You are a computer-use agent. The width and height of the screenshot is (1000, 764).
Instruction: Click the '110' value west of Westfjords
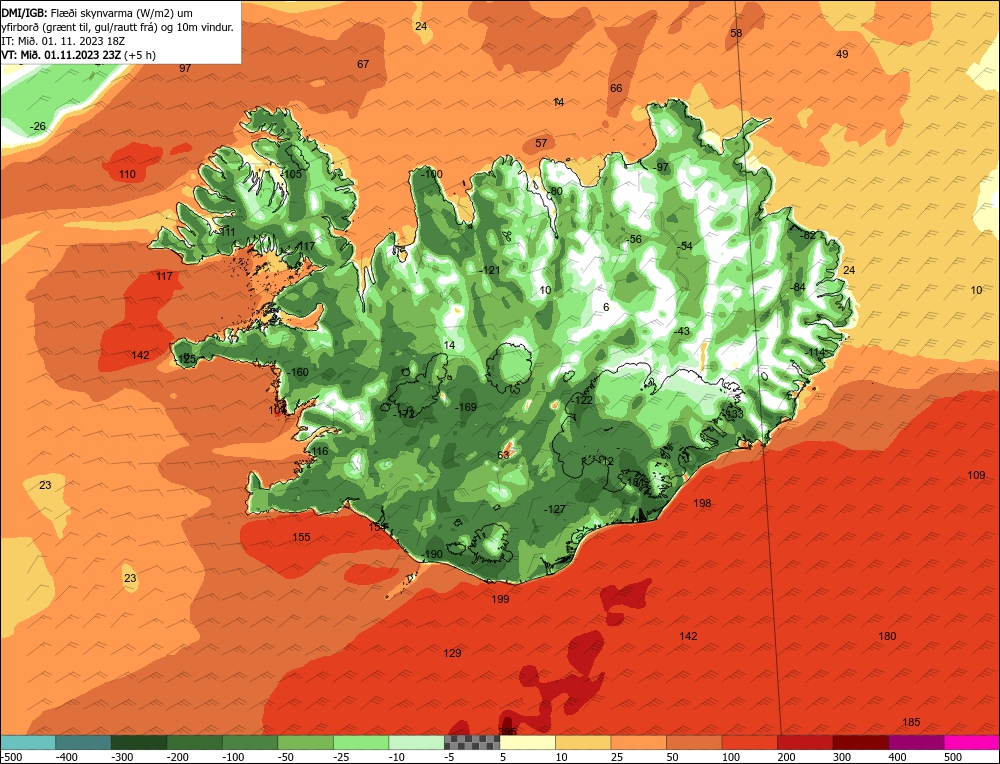tap(128, 174)
